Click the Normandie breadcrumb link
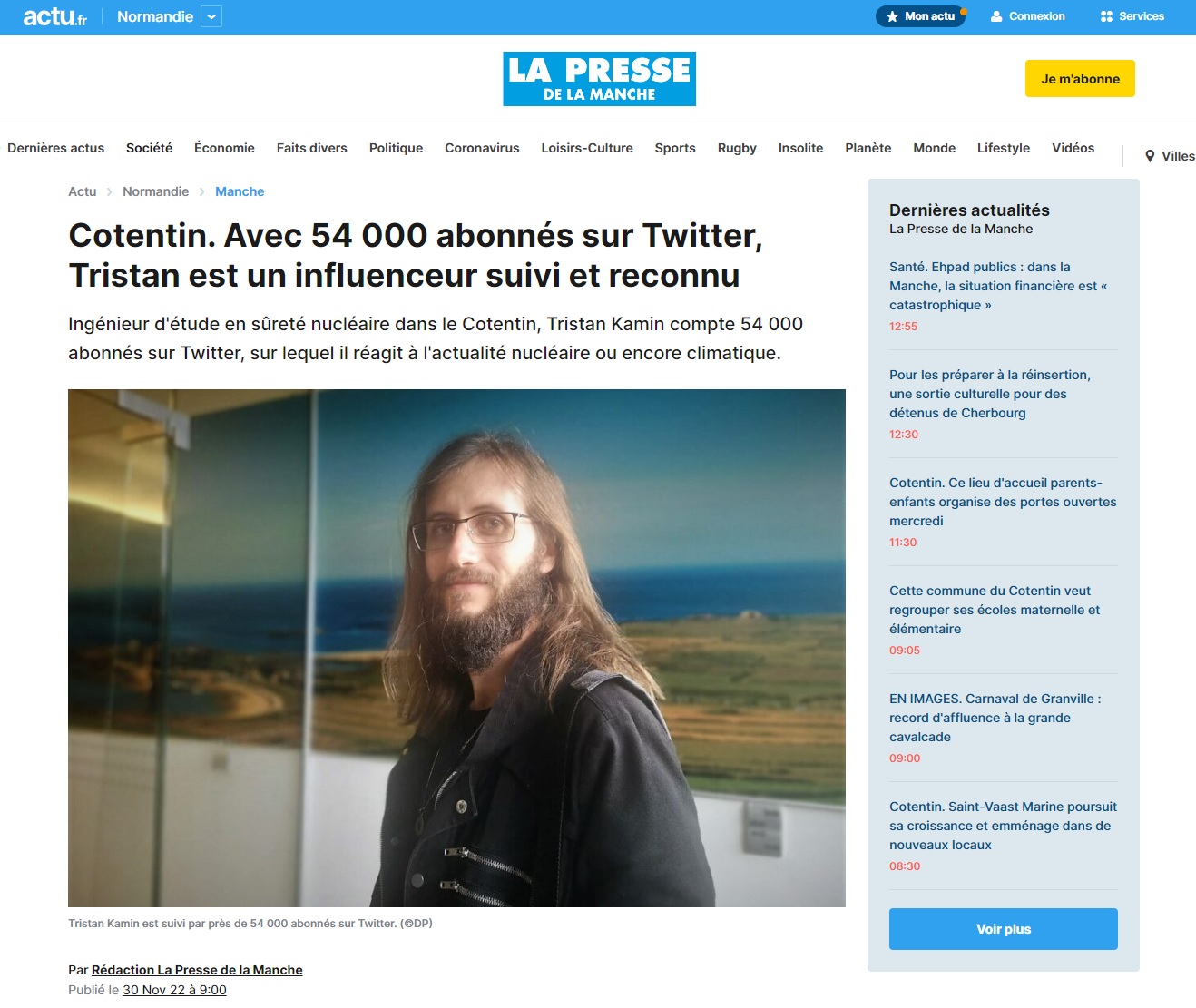 pyautogui.click(x=156, y=191)
